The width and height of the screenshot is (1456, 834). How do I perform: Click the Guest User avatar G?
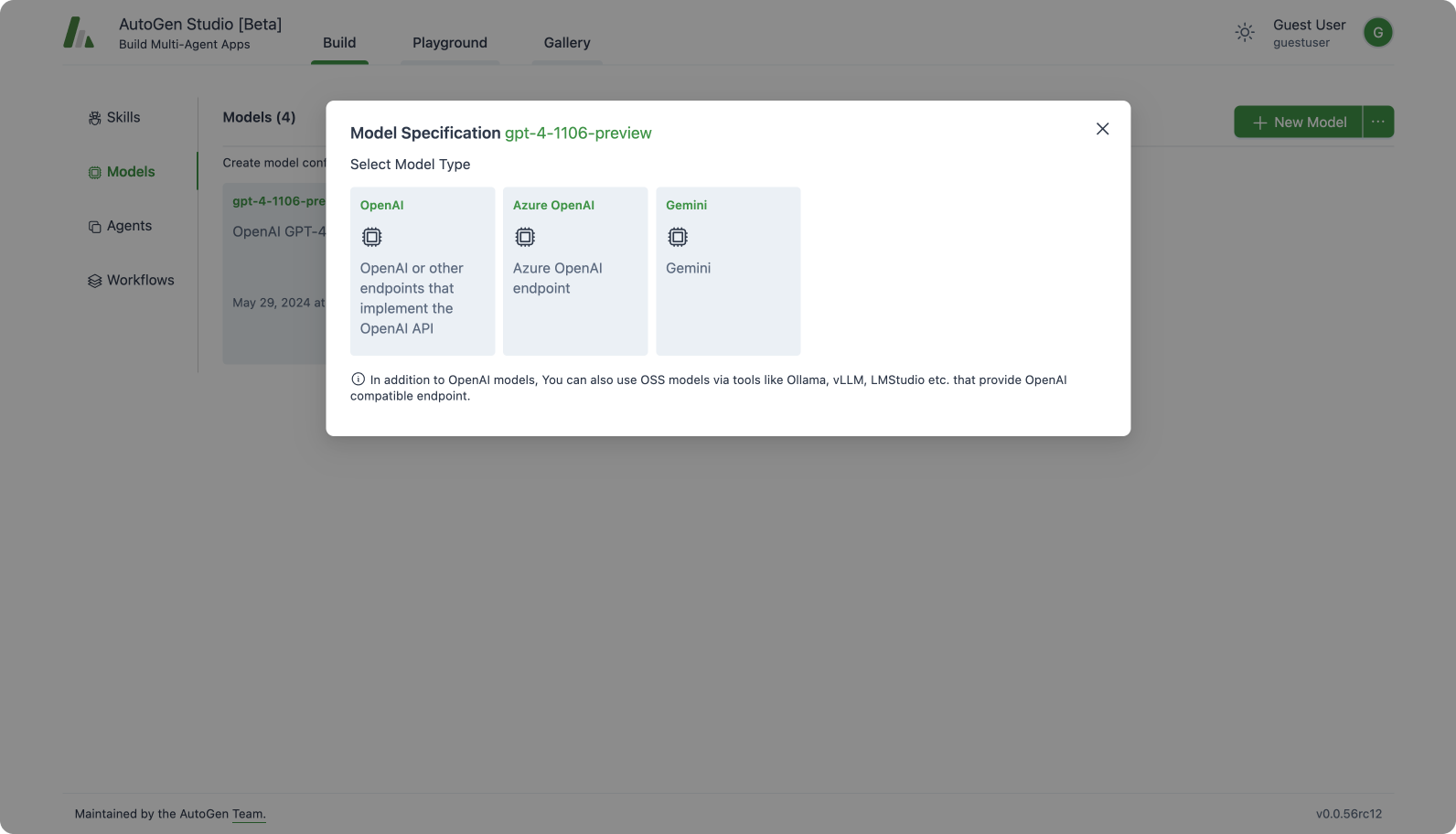point(1377,33)
